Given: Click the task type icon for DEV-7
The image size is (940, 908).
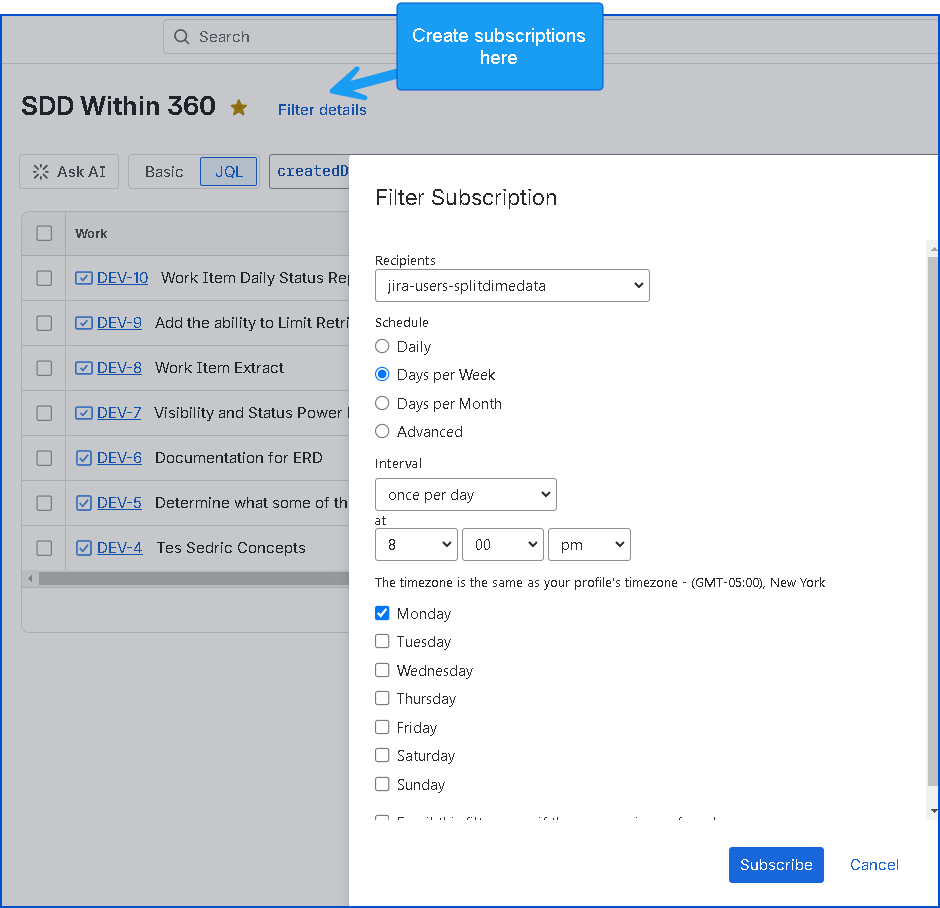Looking at the screenshot, I should click(x=83, y=413).
